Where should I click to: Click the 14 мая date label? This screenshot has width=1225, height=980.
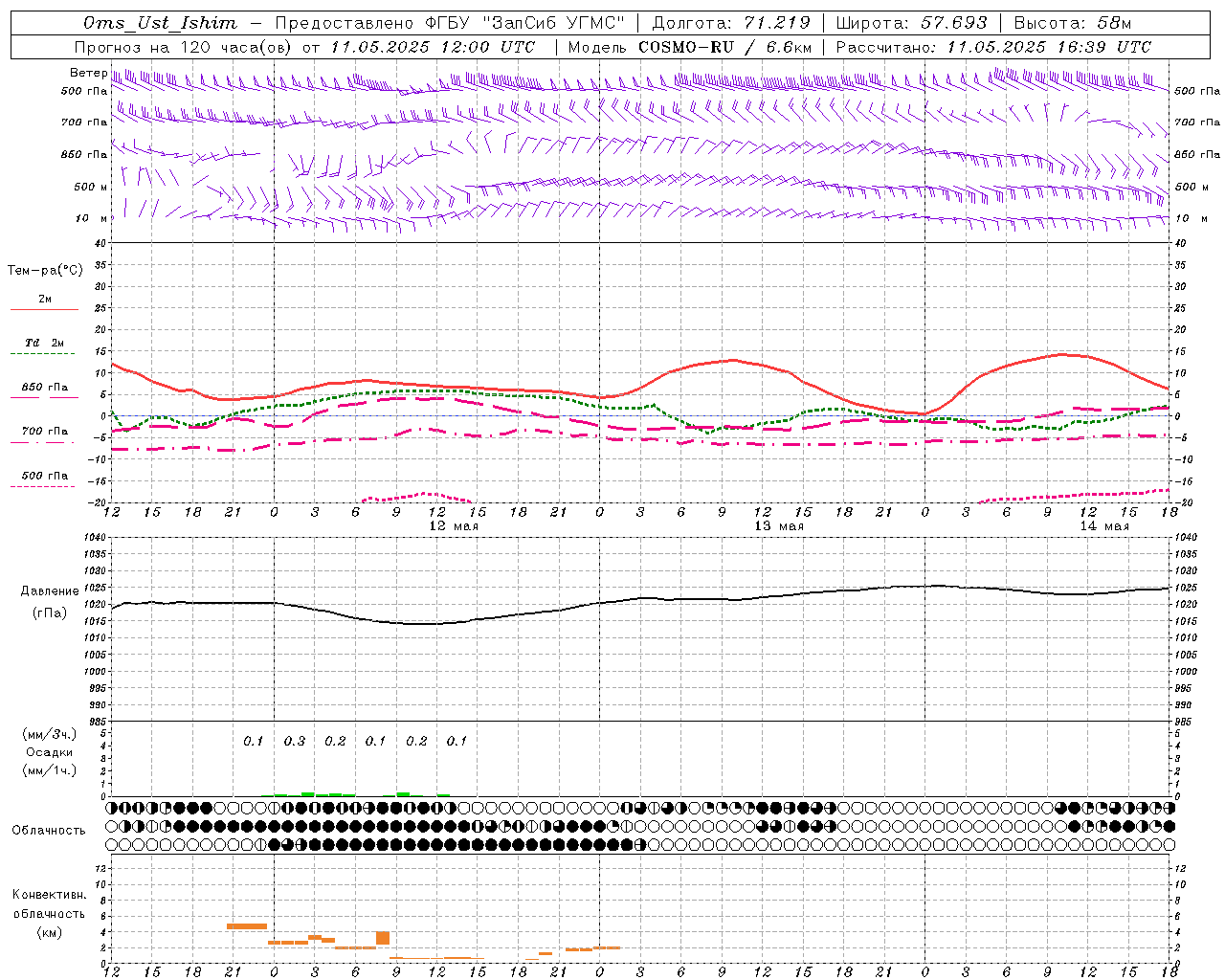[x=1103, y=526]
